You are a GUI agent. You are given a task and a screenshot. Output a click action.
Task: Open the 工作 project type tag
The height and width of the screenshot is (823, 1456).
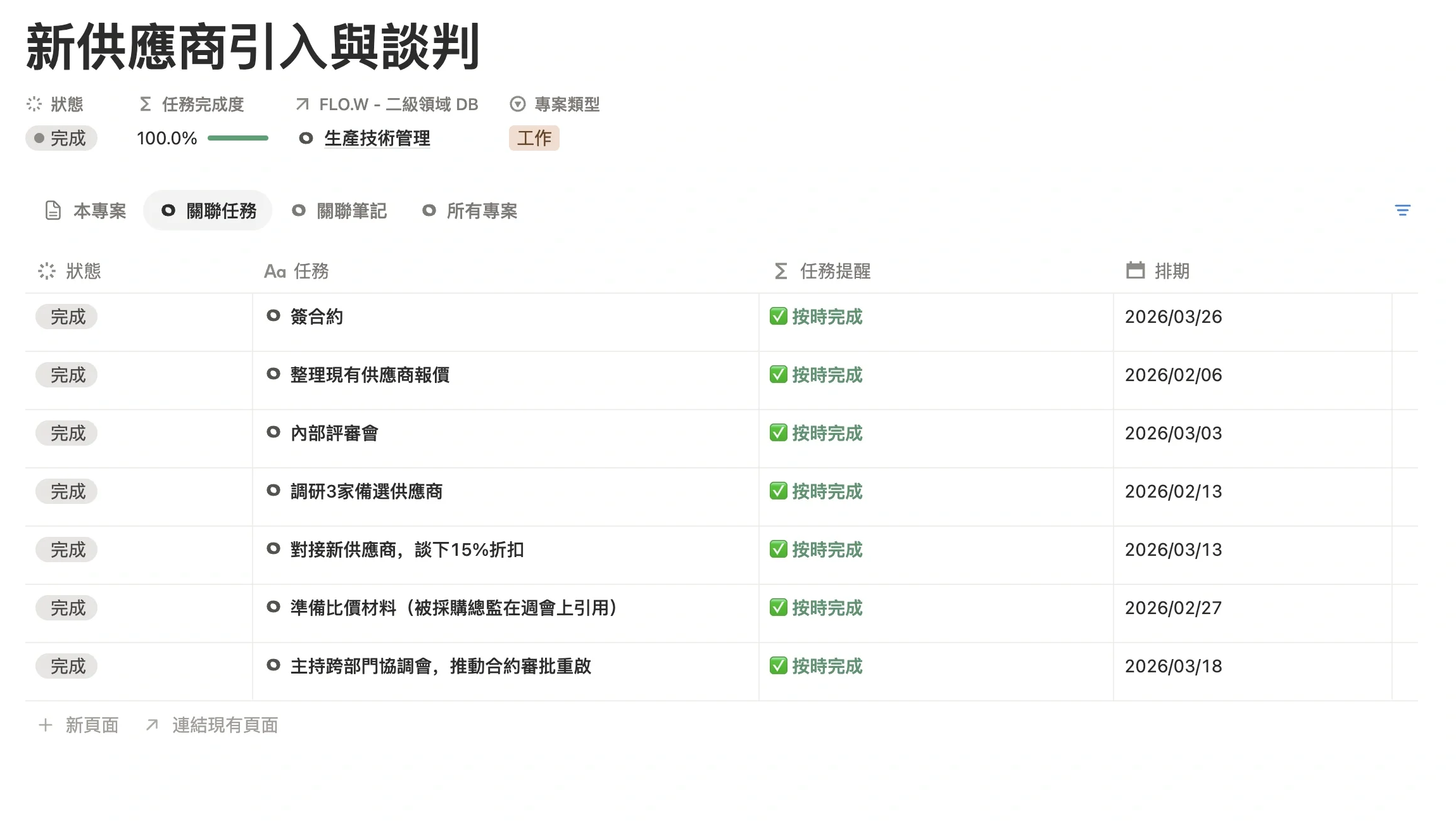[534, 138]
